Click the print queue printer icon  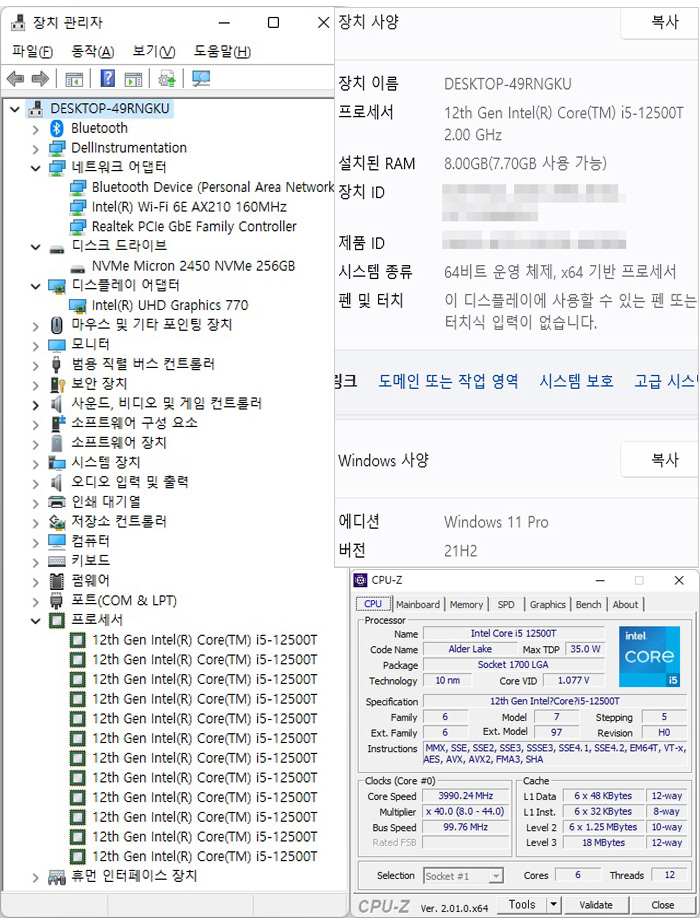tap(57, 502)
